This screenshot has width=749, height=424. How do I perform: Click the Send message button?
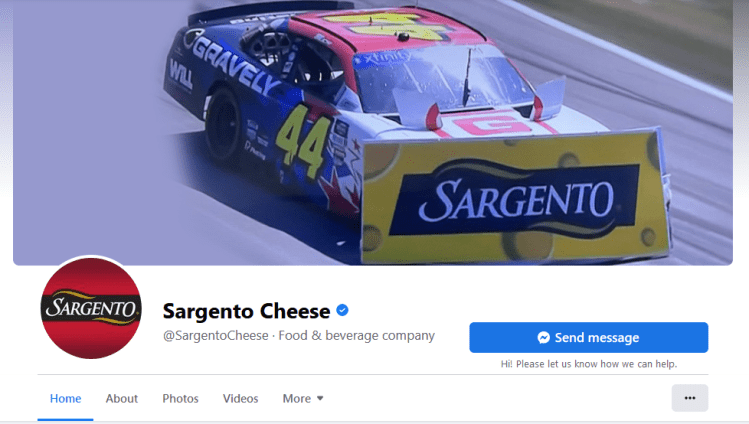point(588,338)
